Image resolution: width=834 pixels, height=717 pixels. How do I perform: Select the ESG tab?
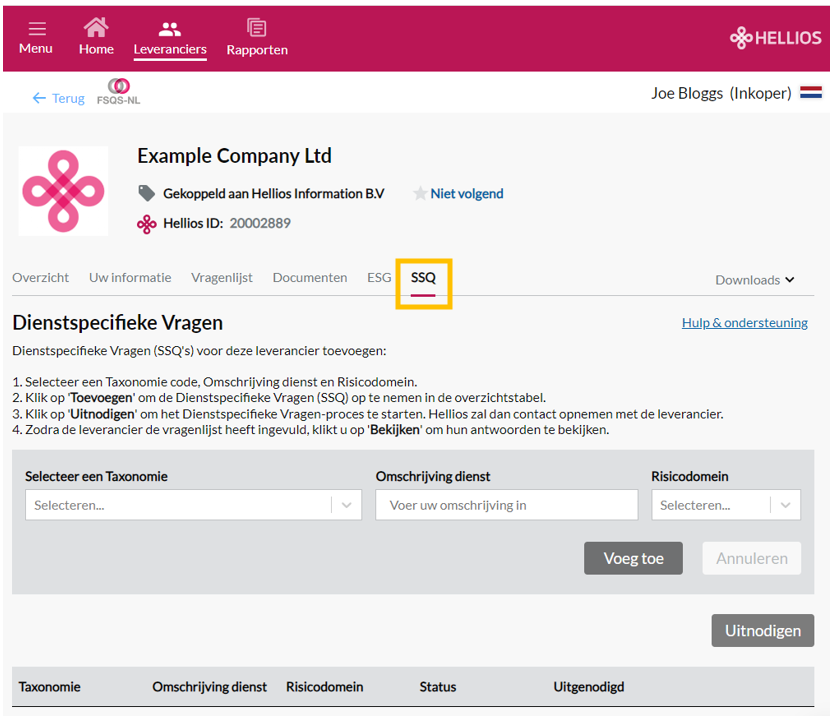(x=379, y=278)
